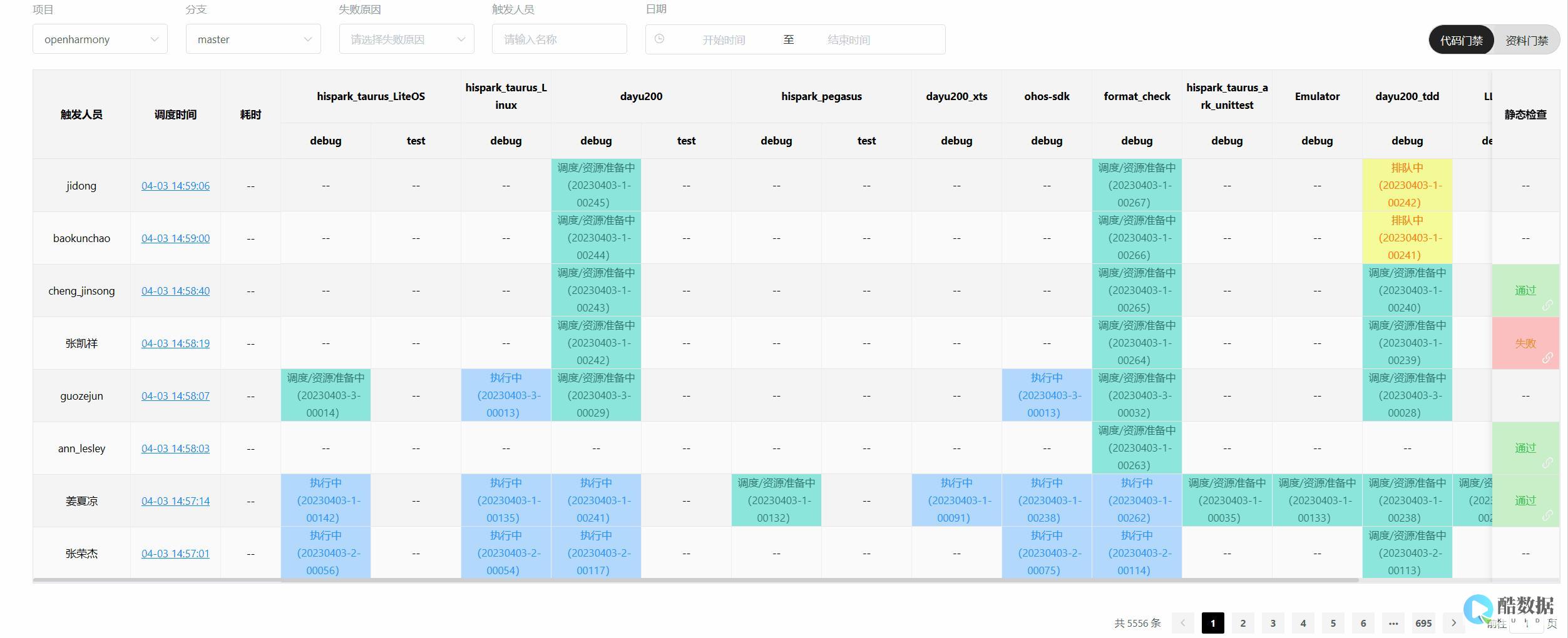This screenshot has height=638, width=1568.
Task: Click 姜夏凉 dayu200_xts cell 20230403-1-00091
Action: point(956,500)
